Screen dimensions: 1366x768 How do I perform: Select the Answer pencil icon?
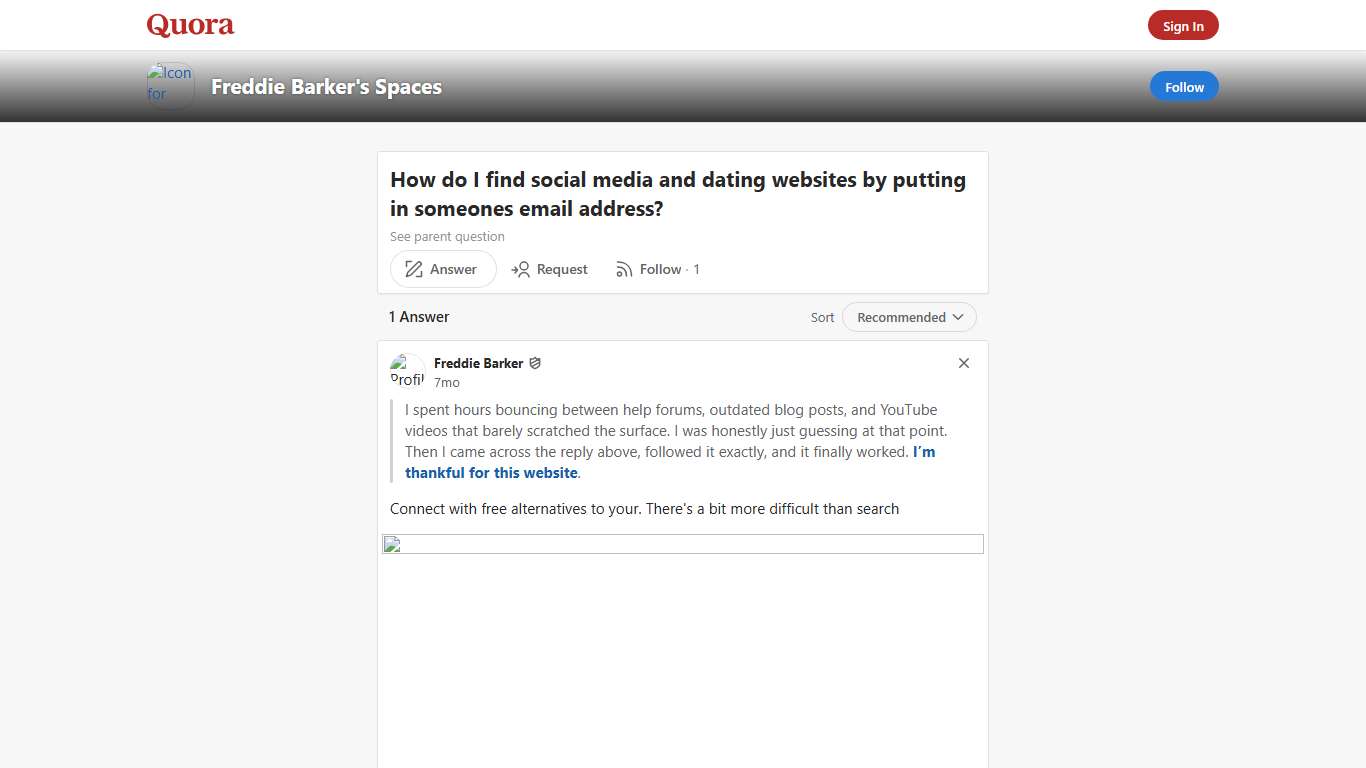[x=413, y=268]
